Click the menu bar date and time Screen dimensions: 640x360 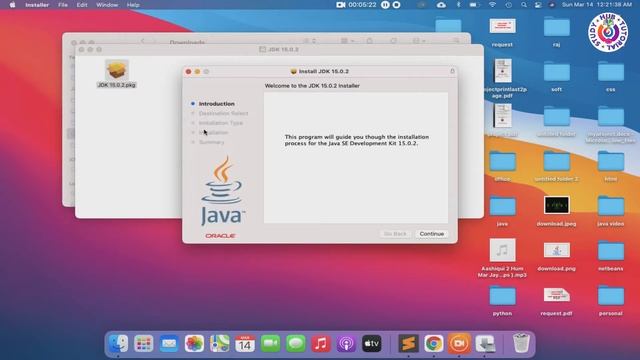click(x=597, y=5)
